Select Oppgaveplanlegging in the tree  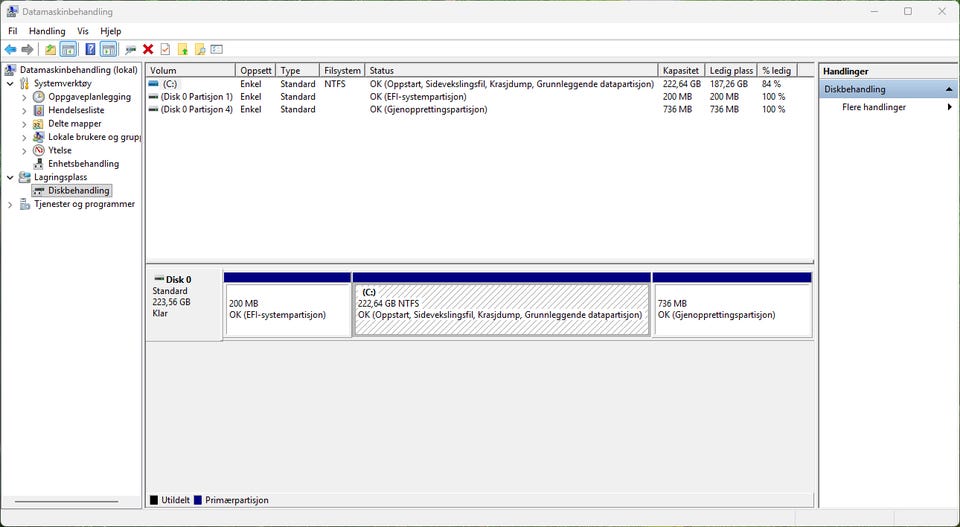pyautogui.click(x=89, y=97)
